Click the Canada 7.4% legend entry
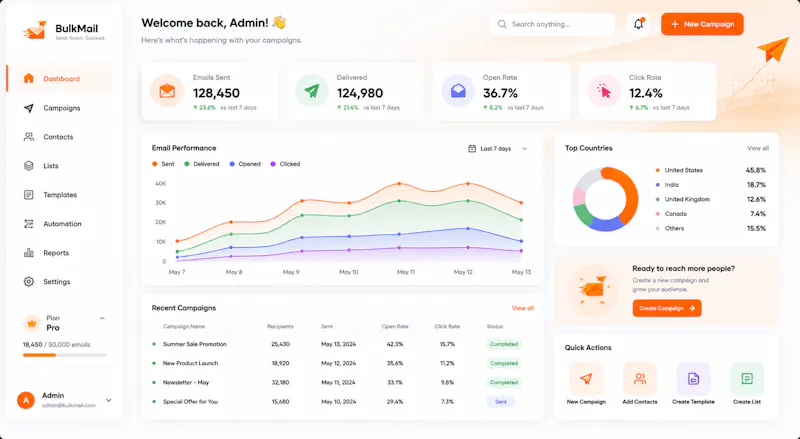 click(711, 214)
